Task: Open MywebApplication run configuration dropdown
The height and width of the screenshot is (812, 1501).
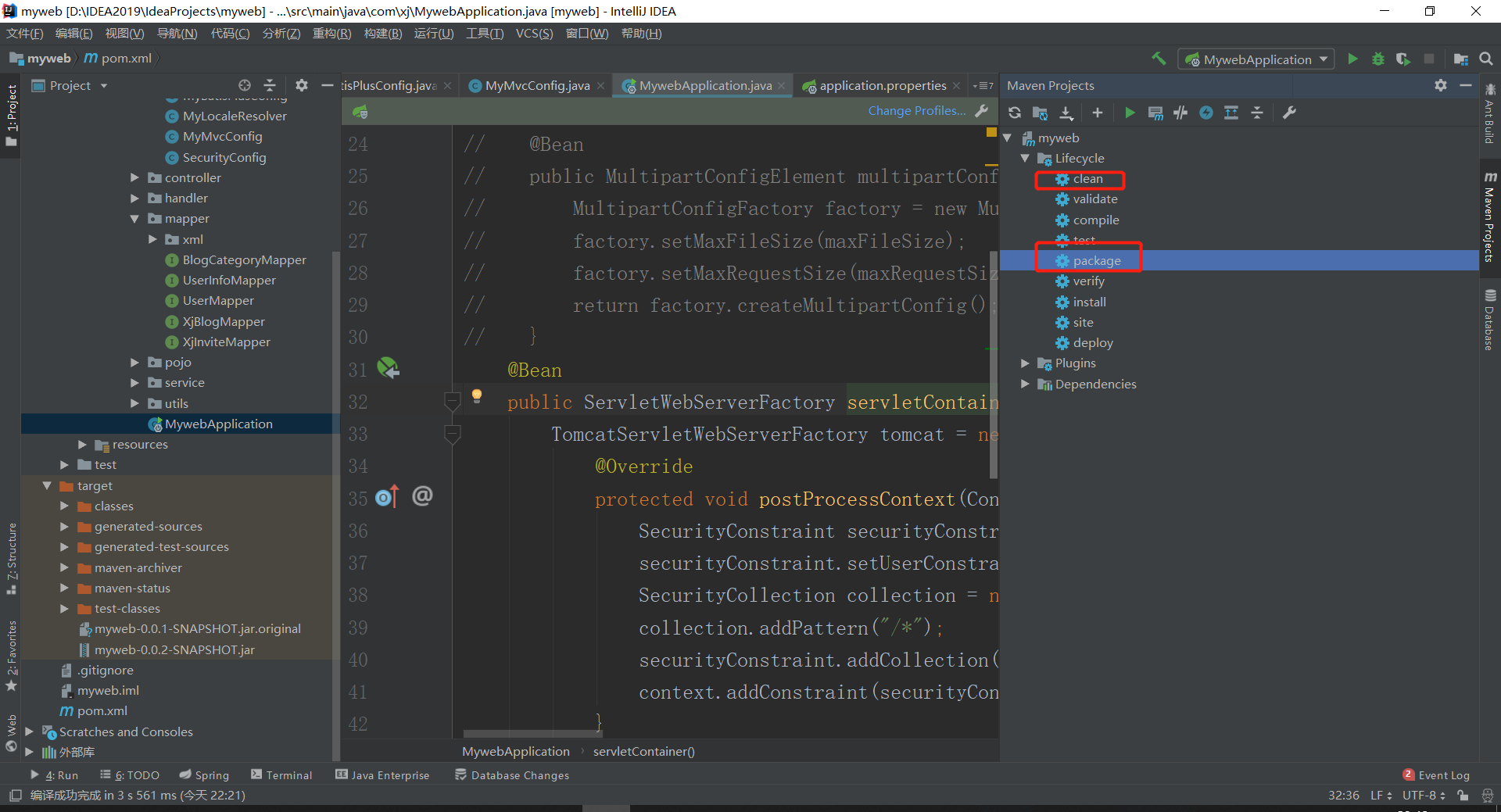Action: (x=1256, y=59)
